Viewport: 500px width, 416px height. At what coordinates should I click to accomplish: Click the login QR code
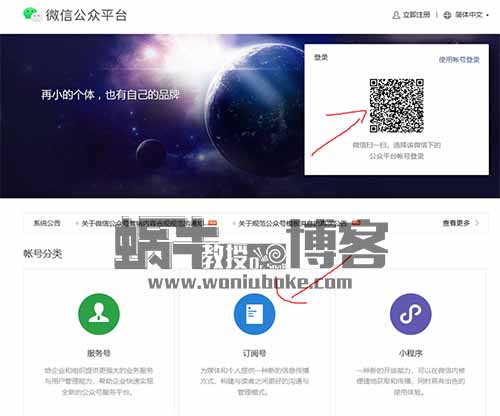point(396,106)
